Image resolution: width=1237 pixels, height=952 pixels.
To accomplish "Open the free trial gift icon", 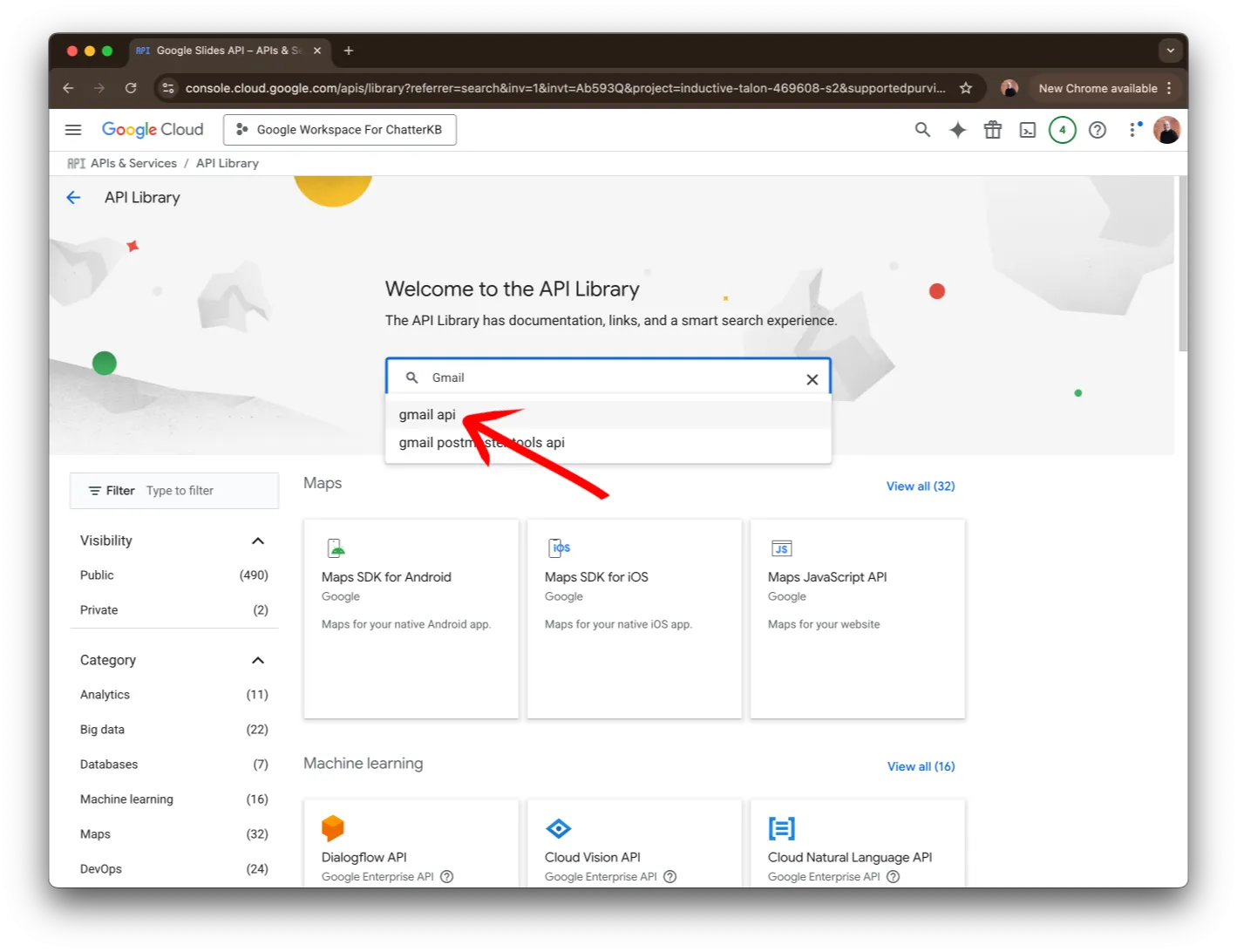I will point(993,130).
